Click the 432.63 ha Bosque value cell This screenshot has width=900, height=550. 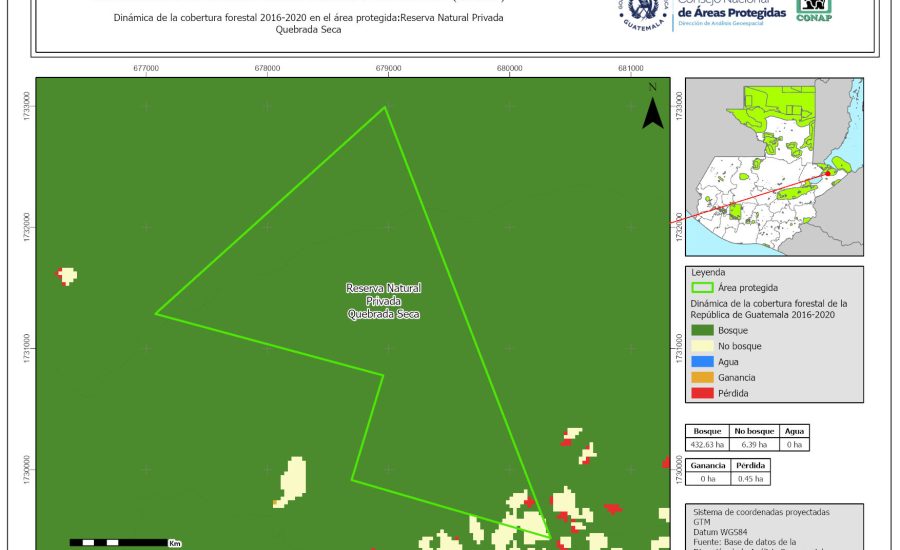click(707, 443)
